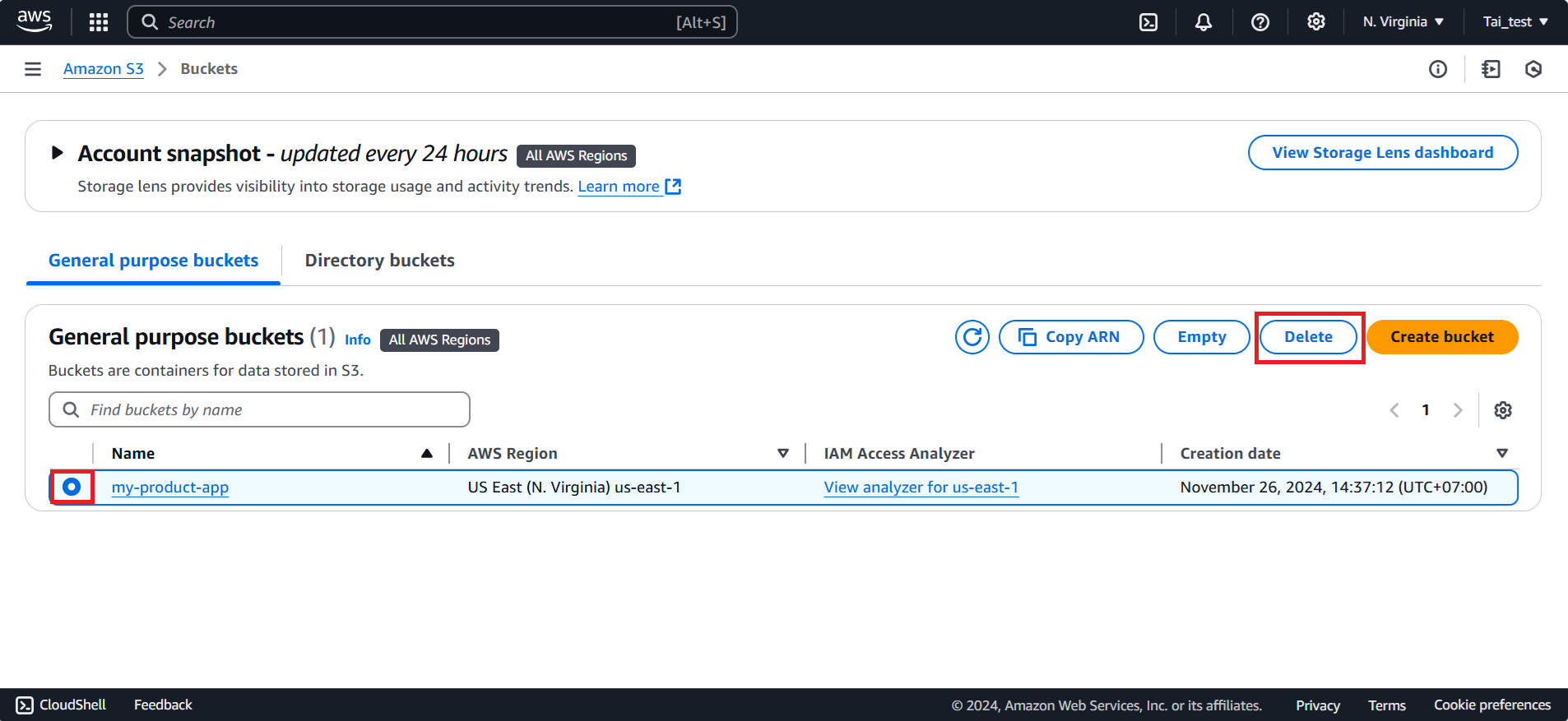Click View Storage Lens dashboard button
The width and height of the screenshot is (1568, 721).
(x=1383, y=153)
